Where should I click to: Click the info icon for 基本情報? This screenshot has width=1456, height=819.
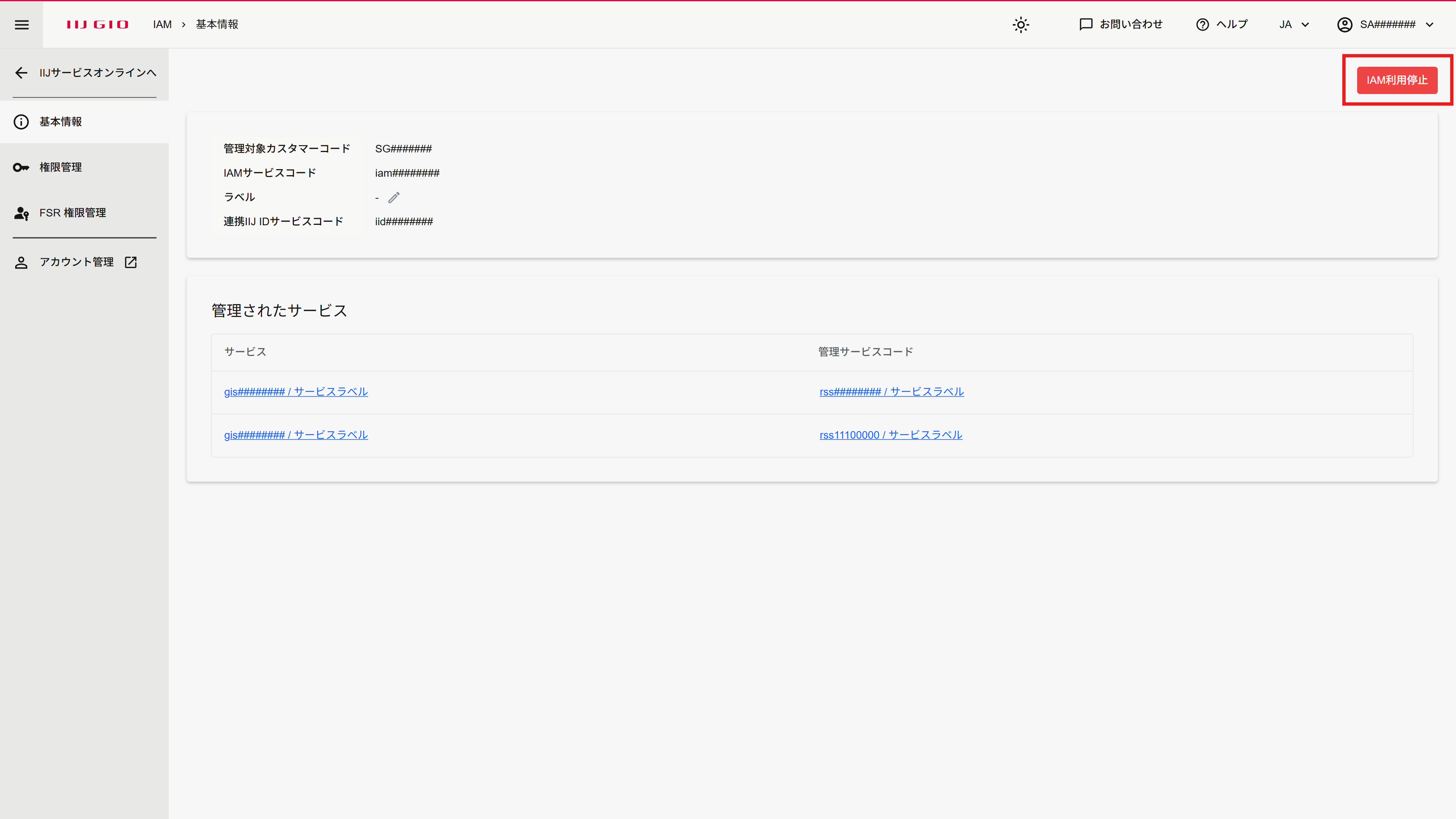point(21,121)
